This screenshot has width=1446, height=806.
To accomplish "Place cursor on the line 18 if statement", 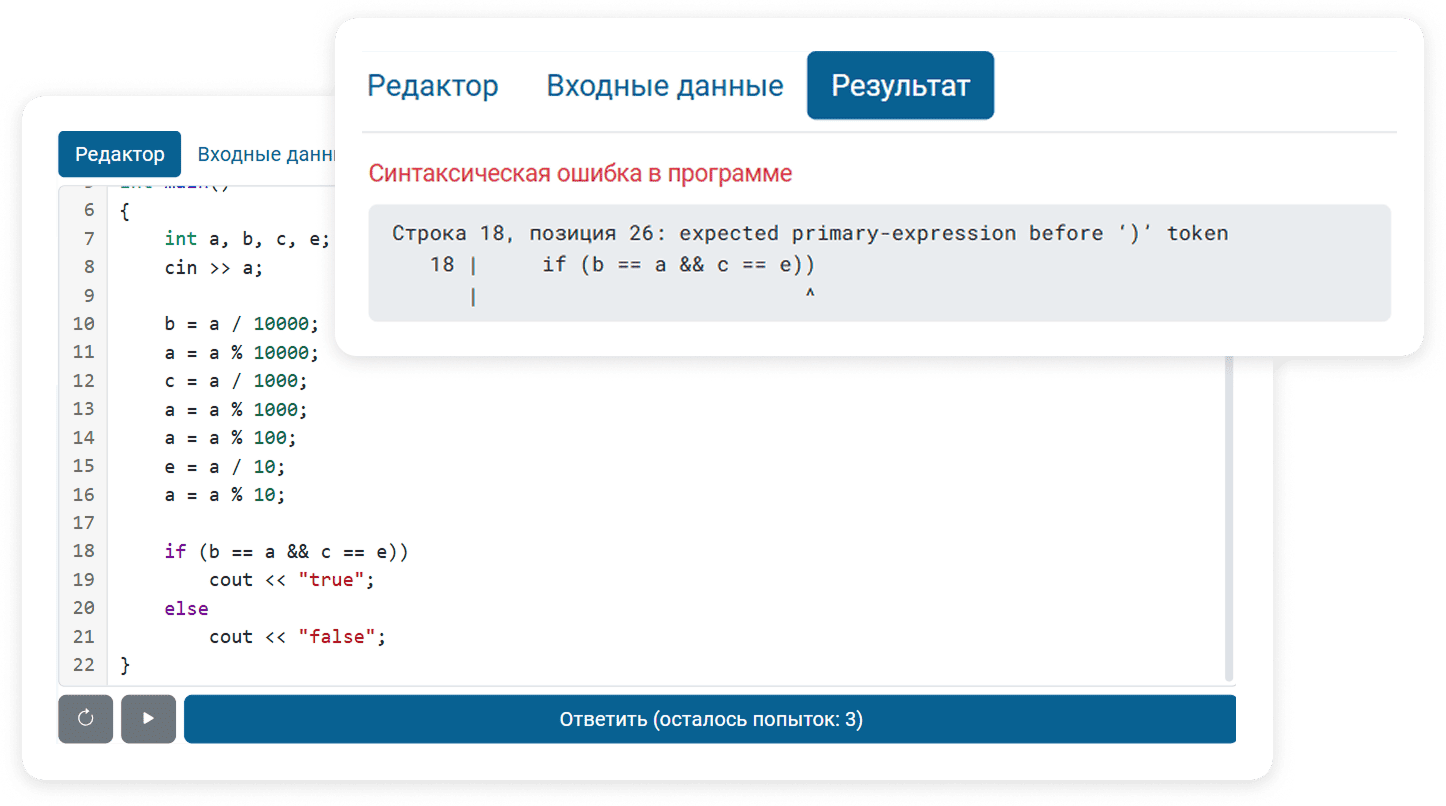I will point(286,551).
